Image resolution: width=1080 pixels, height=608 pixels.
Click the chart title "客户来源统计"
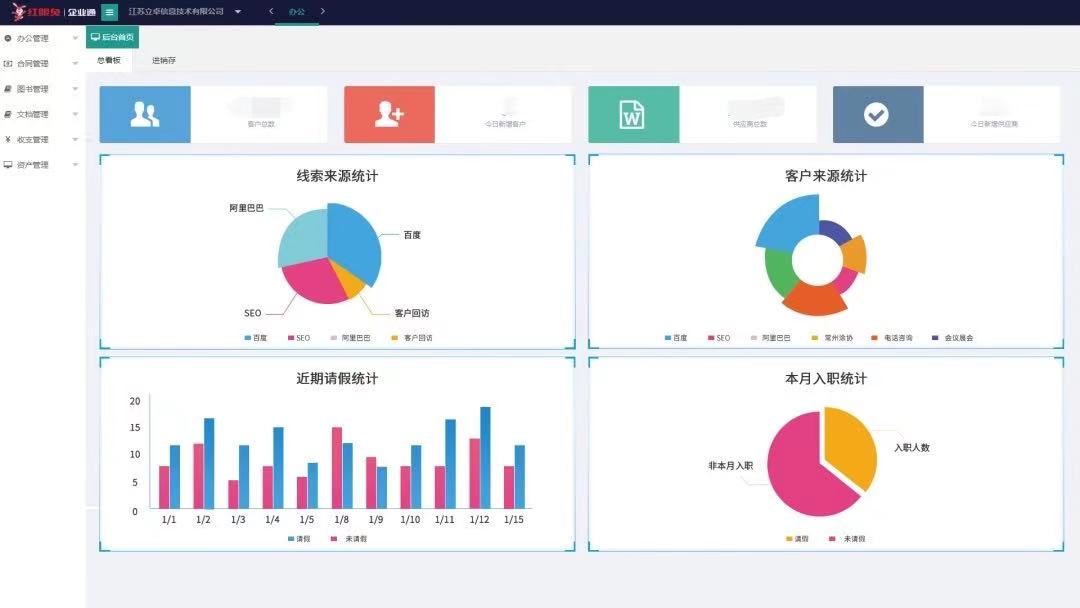click(x=826, y=176)
